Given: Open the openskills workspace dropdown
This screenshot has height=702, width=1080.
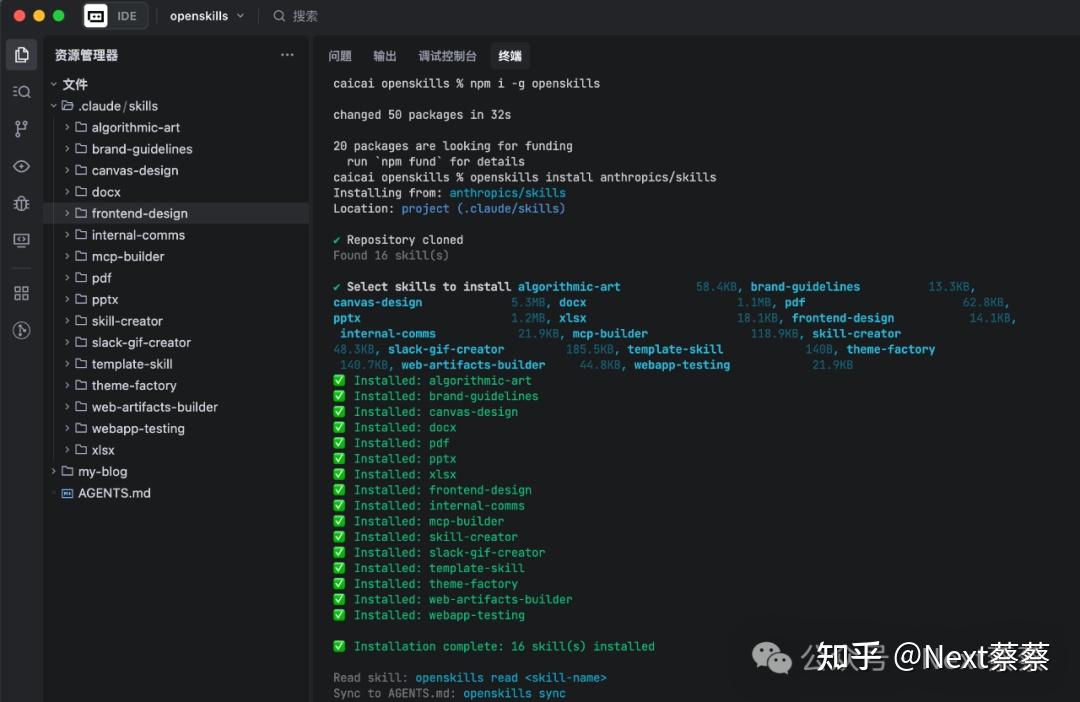Looking at the screenshot, I should pyautogui.click(x=206, y=16).
